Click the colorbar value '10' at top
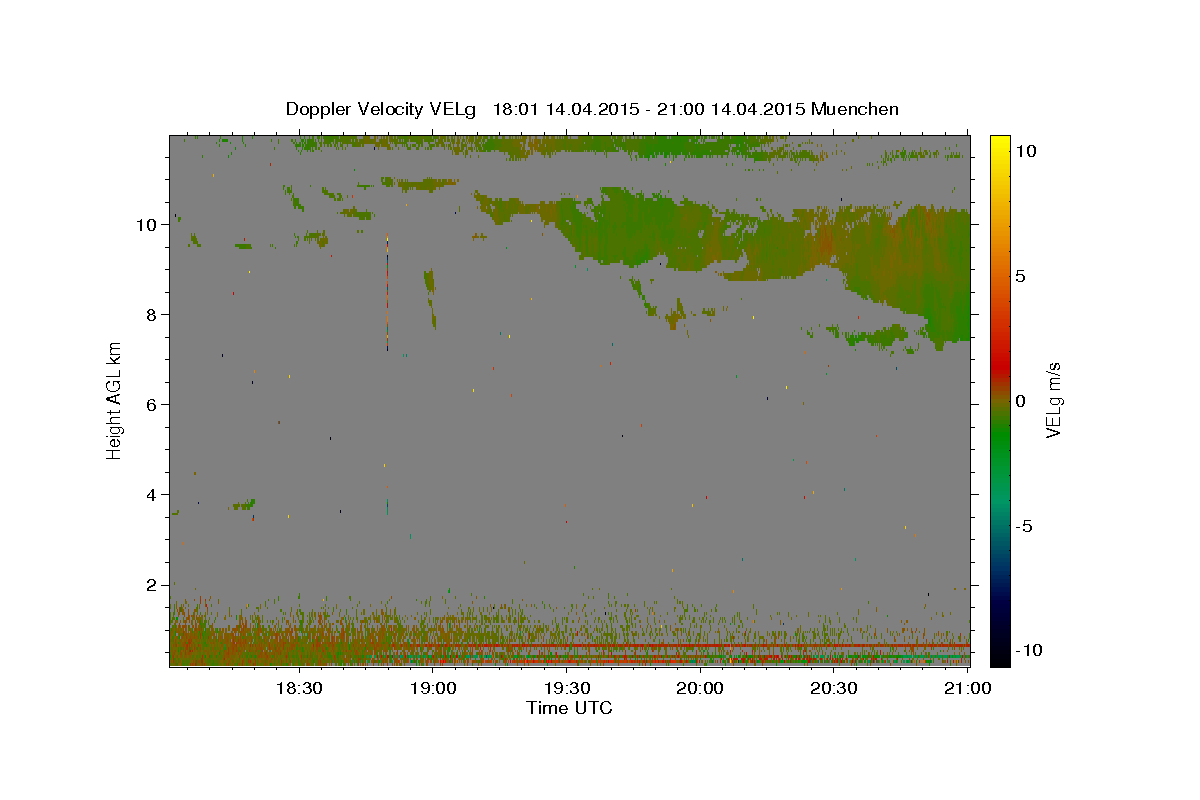 1026,150
